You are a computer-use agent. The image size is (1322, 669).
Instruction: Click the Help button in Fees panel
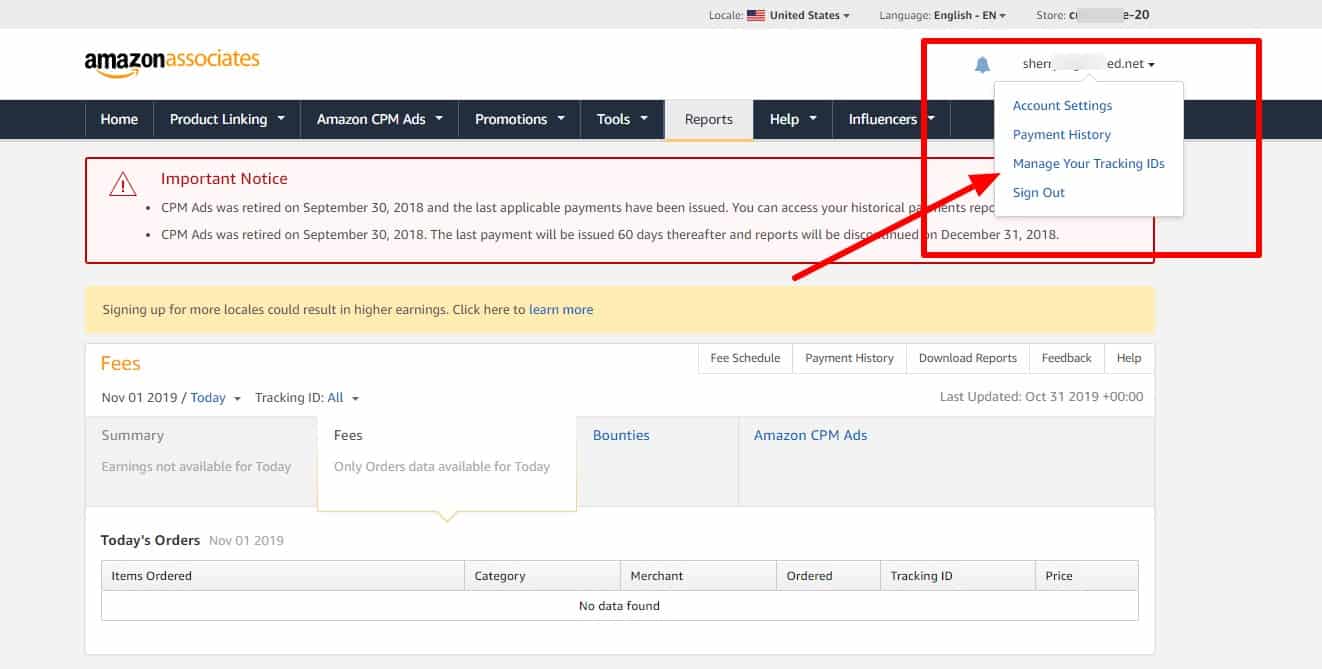(1129, 358)
